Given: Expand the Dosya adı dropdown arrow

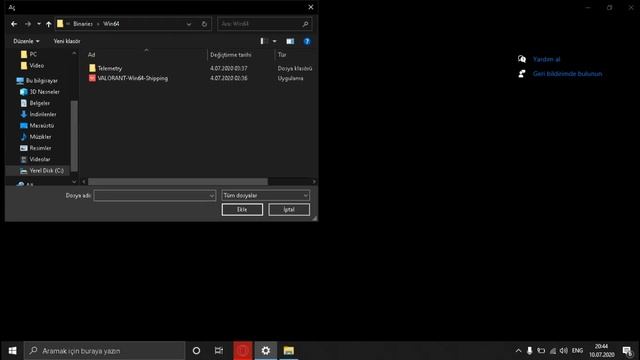Looking at the screenshot, I should (x=211, y=196).
